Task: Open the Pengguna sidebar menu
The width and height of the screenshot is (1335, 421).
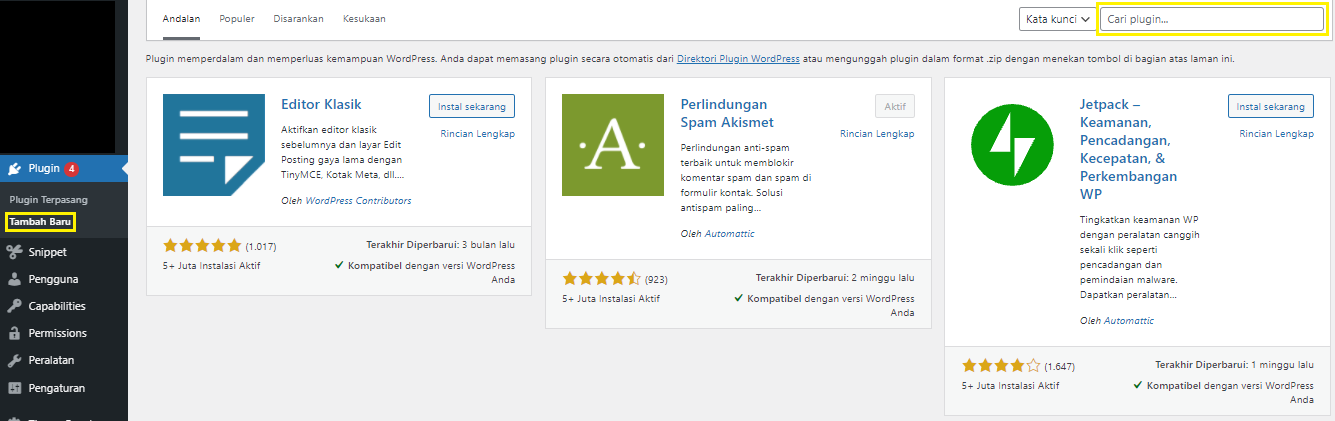Action: click(64, 279)
